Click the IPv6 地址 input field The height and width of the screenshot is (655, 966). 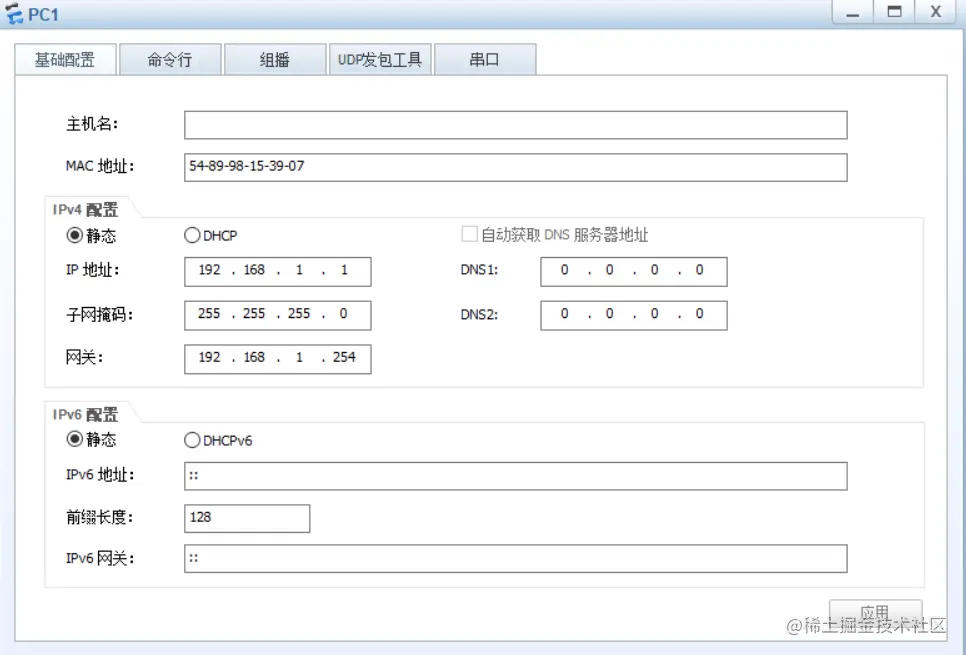[x=516, y=476]
